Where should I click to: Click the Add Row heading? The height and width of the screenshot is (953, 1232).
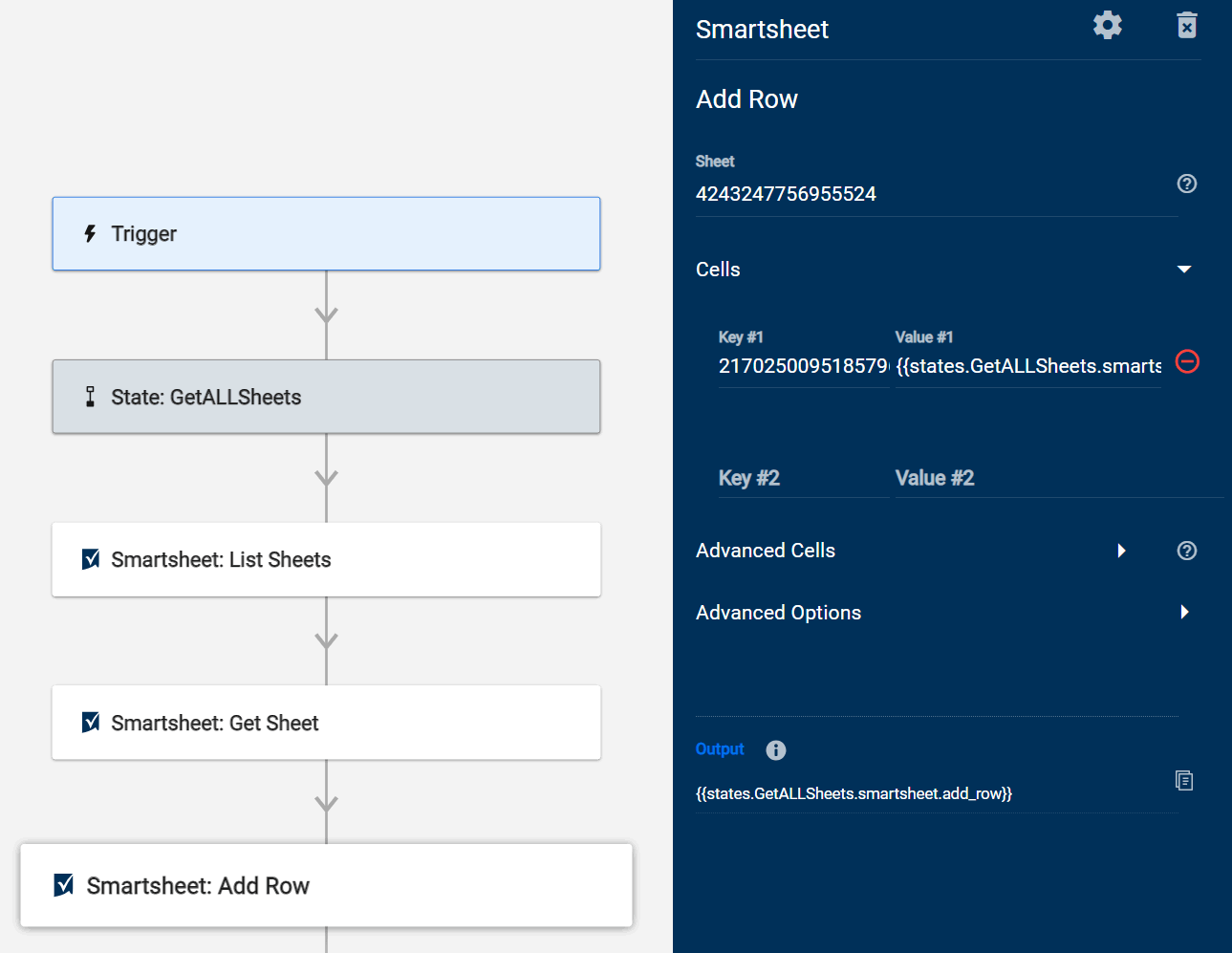click(746, 99)
